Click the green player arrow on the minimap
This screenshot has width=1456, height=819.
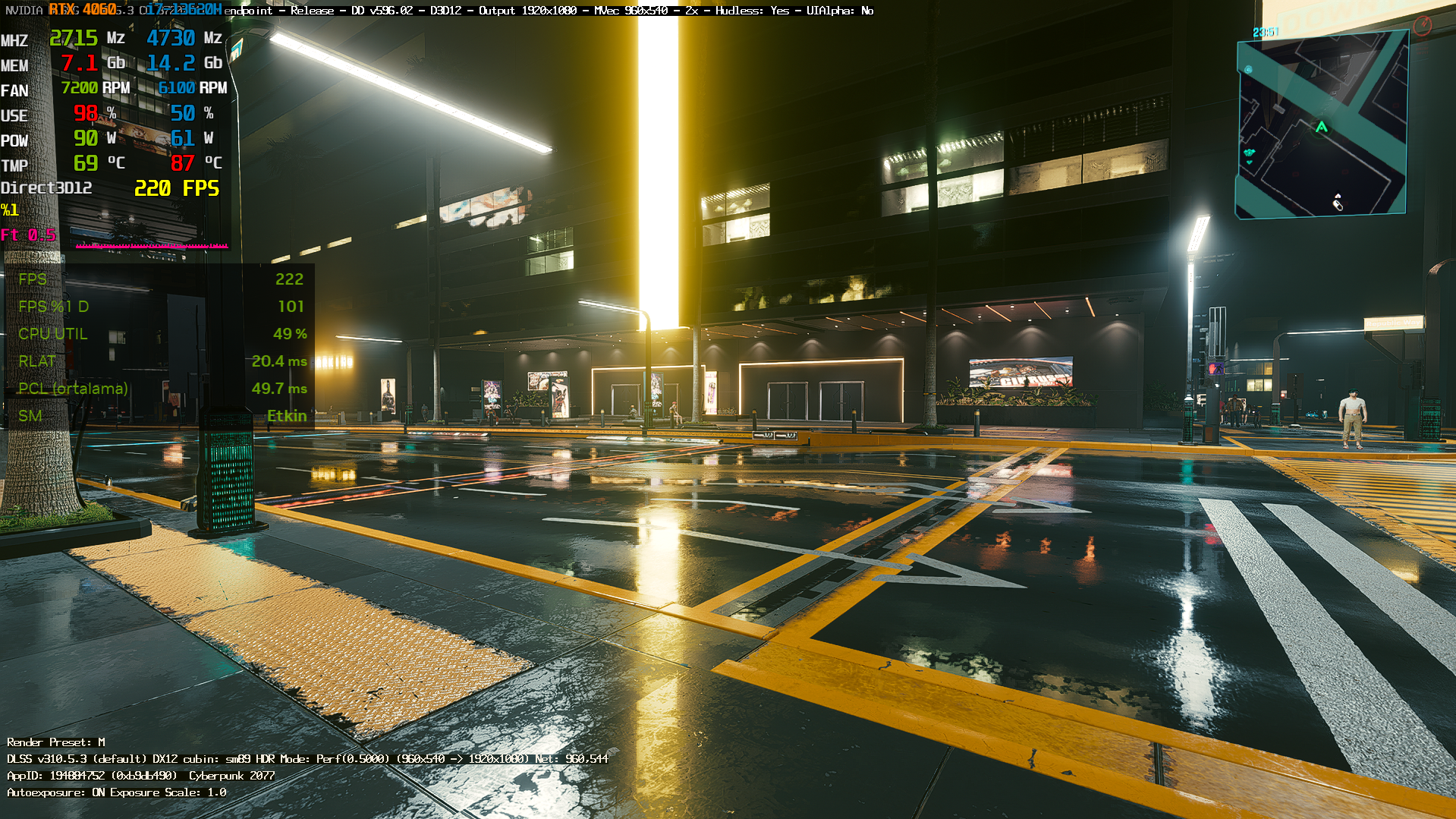coord(1322,127)
